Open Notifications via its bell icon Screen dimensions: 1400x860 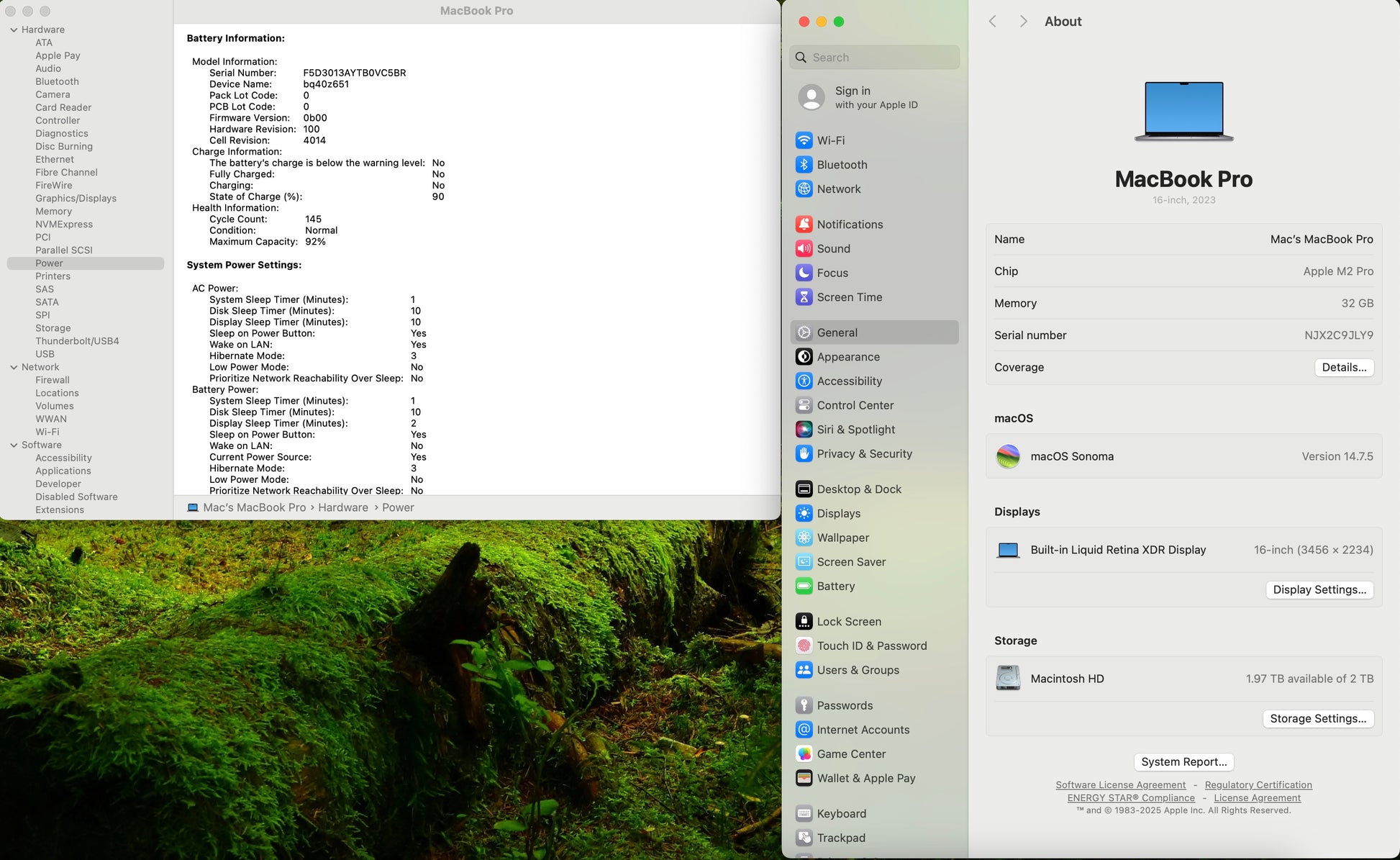click(804, 225)
